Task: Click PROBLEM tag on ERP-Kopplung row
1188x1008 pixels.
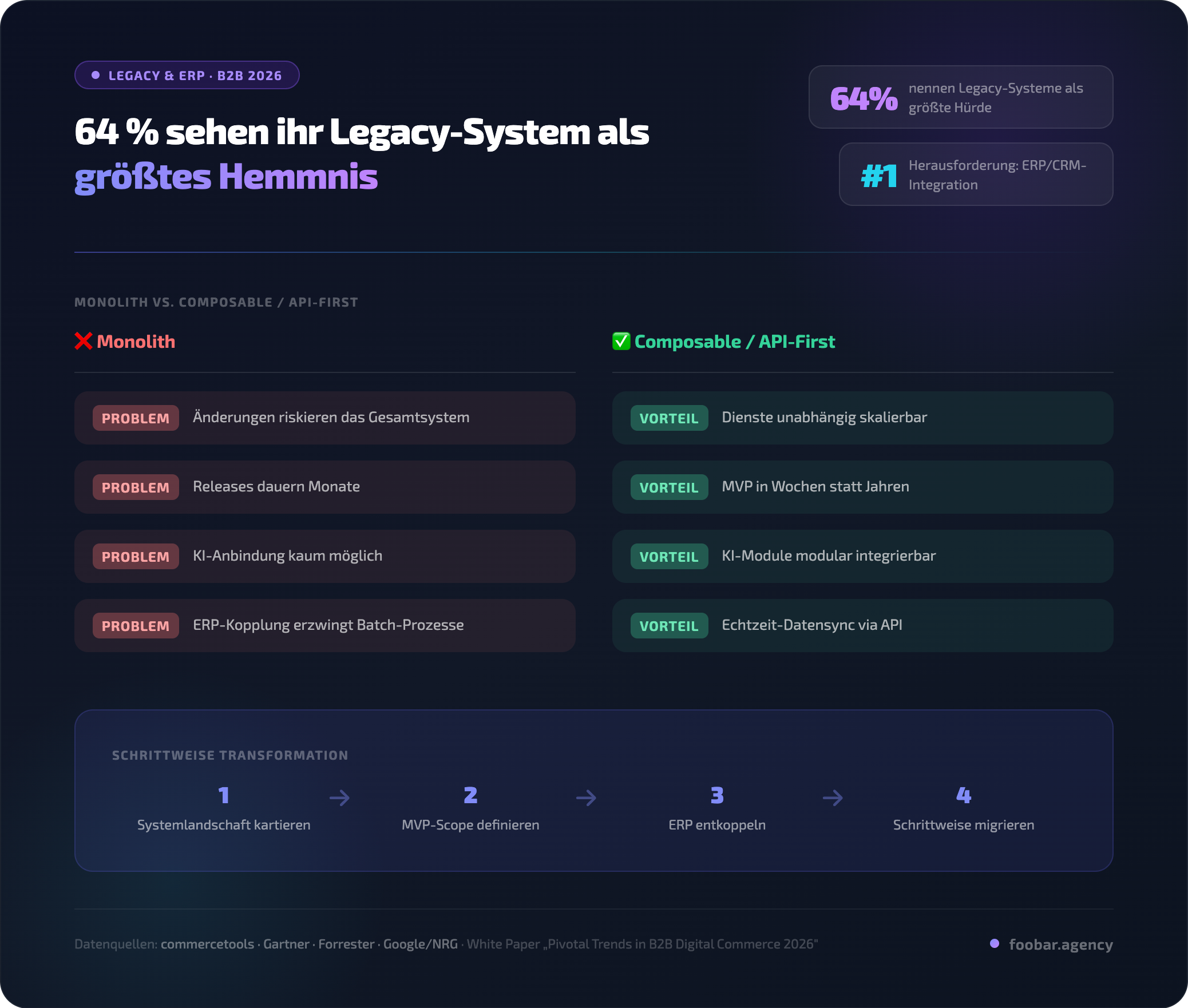Action: click(x=136, y=626)
